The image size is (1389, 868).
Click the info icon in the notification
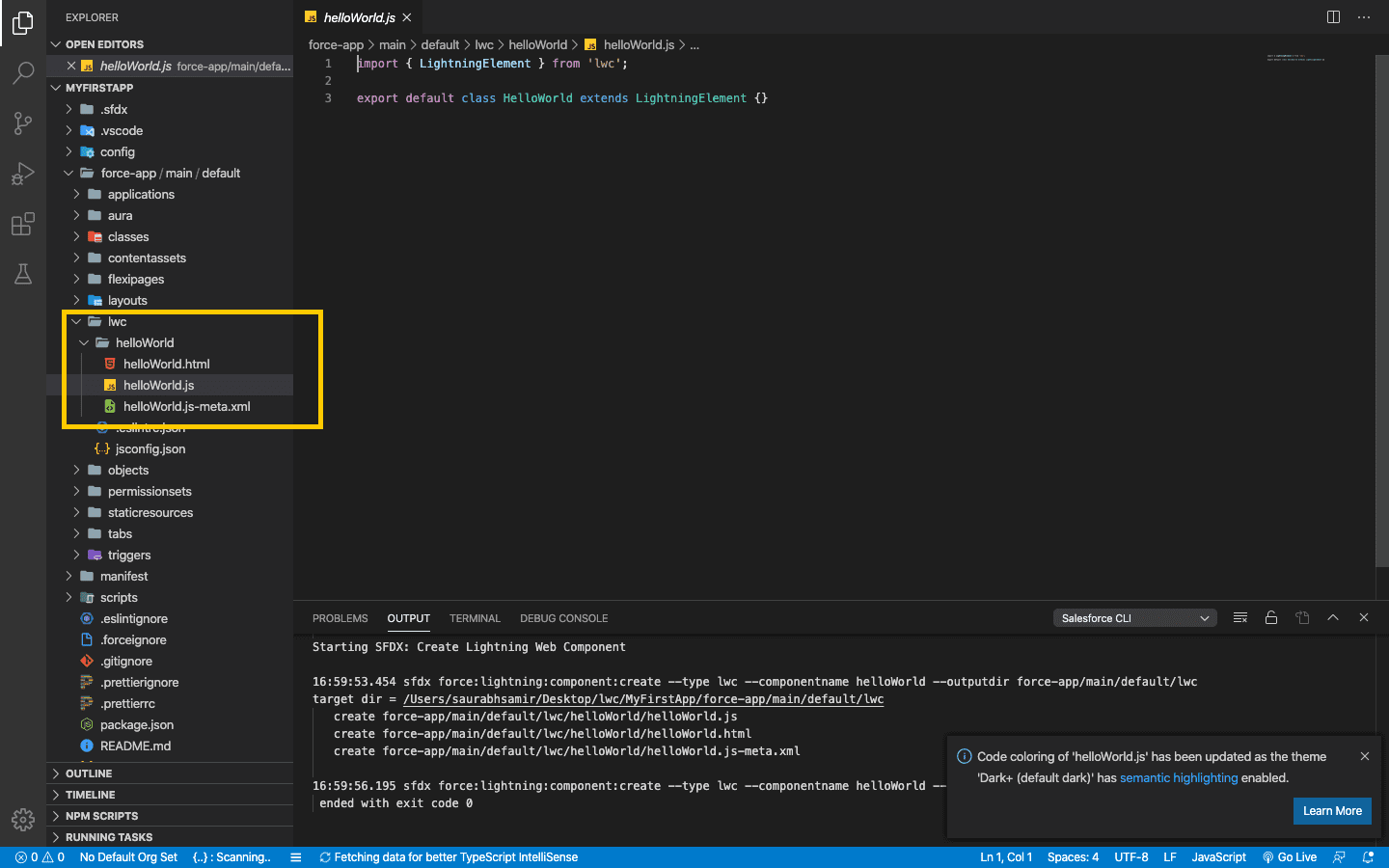pos(964,756)
